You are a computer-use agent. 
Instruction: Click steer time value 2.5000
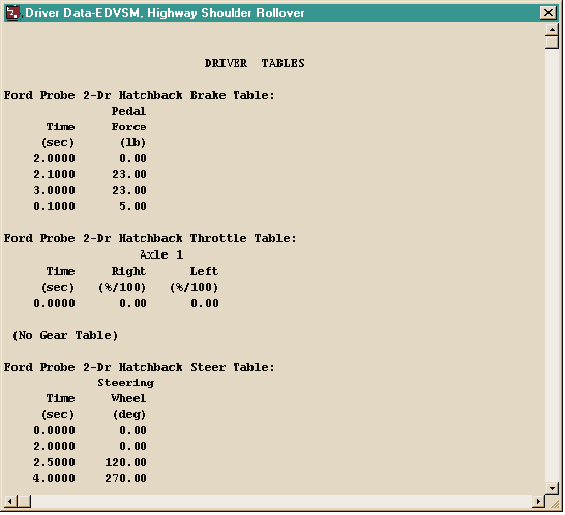coord(54,462)
